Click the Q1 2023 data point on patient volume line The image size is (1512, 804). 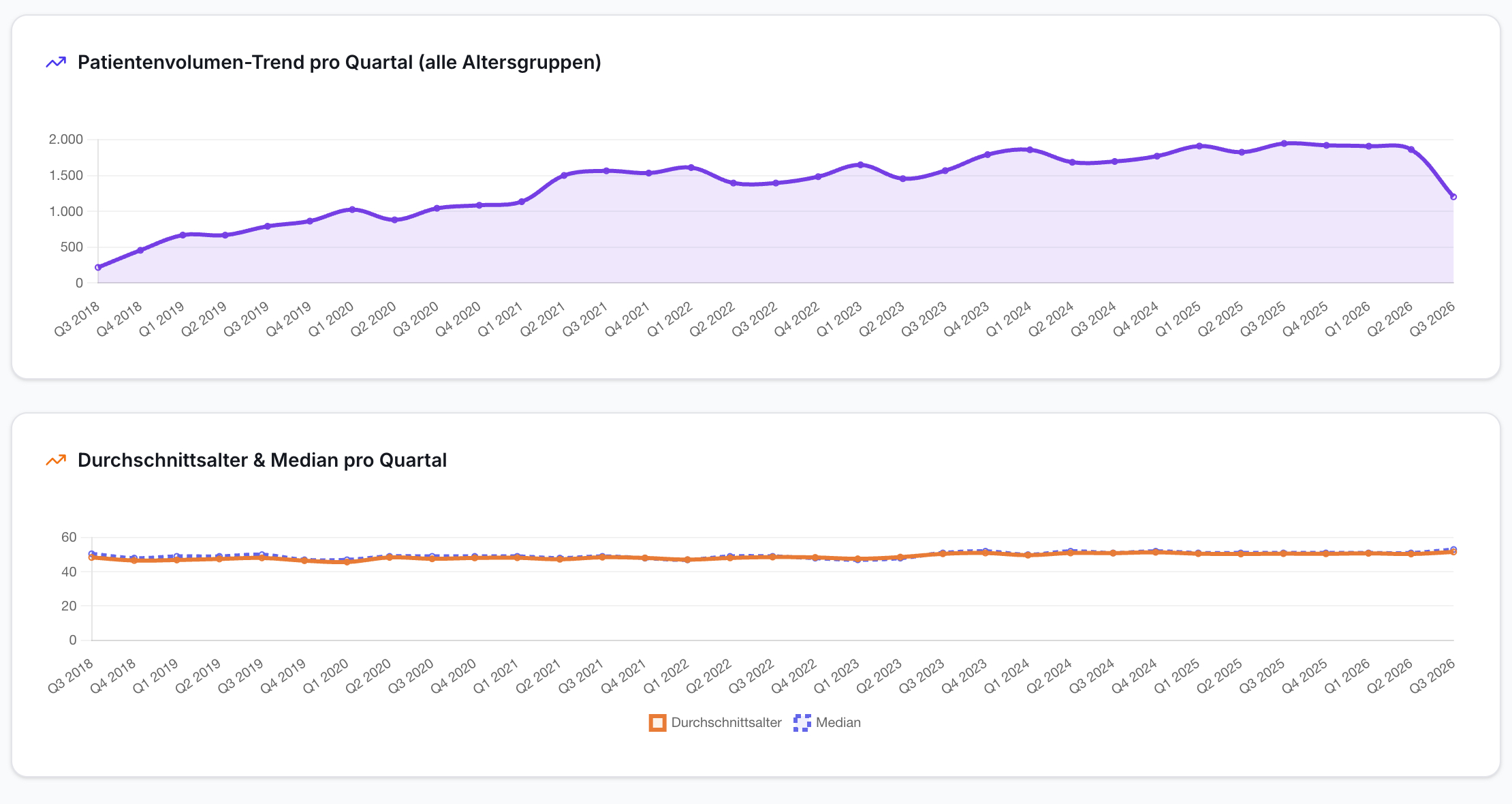click(x=860, y=165)
